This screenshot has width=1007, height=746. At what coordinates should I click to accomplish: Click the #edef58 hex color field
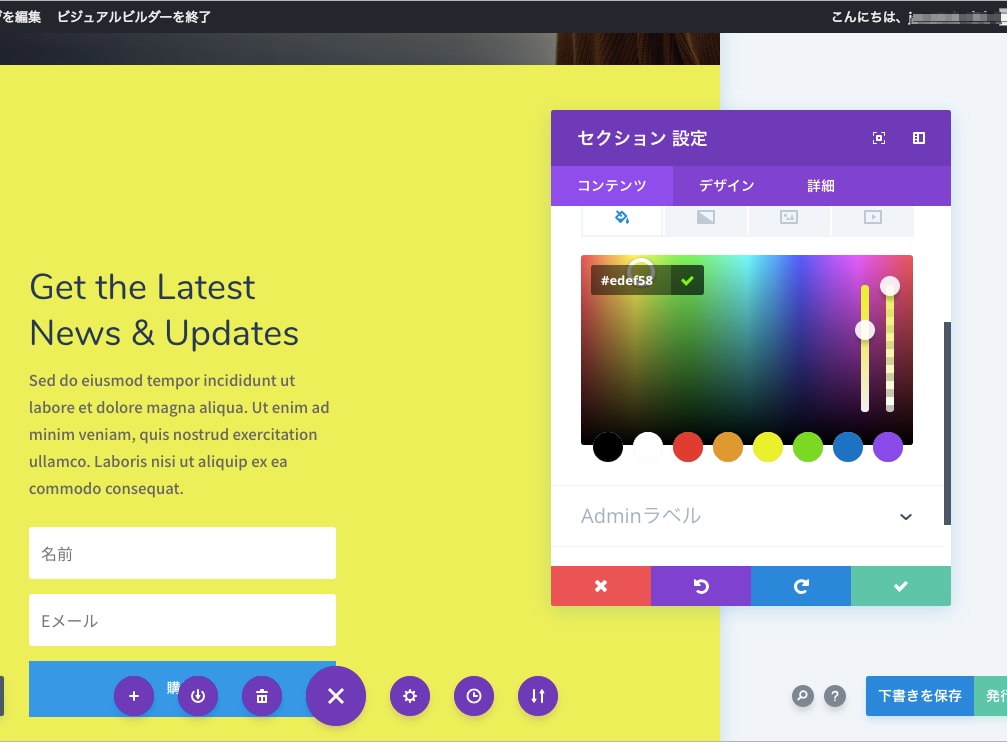click(631, 281)
